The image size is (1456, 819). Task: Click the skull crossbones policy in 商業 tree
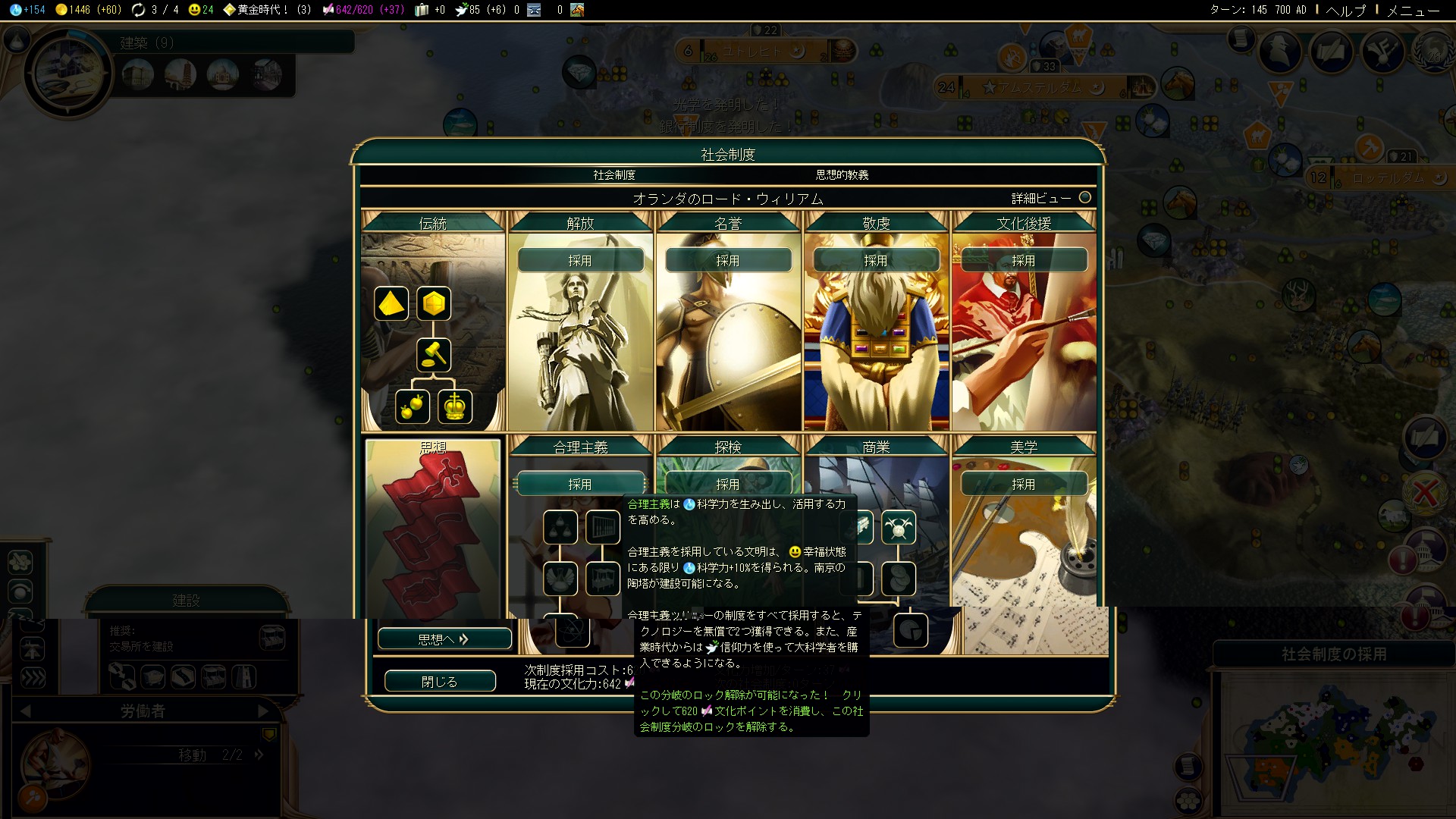[x=899, y=528]
